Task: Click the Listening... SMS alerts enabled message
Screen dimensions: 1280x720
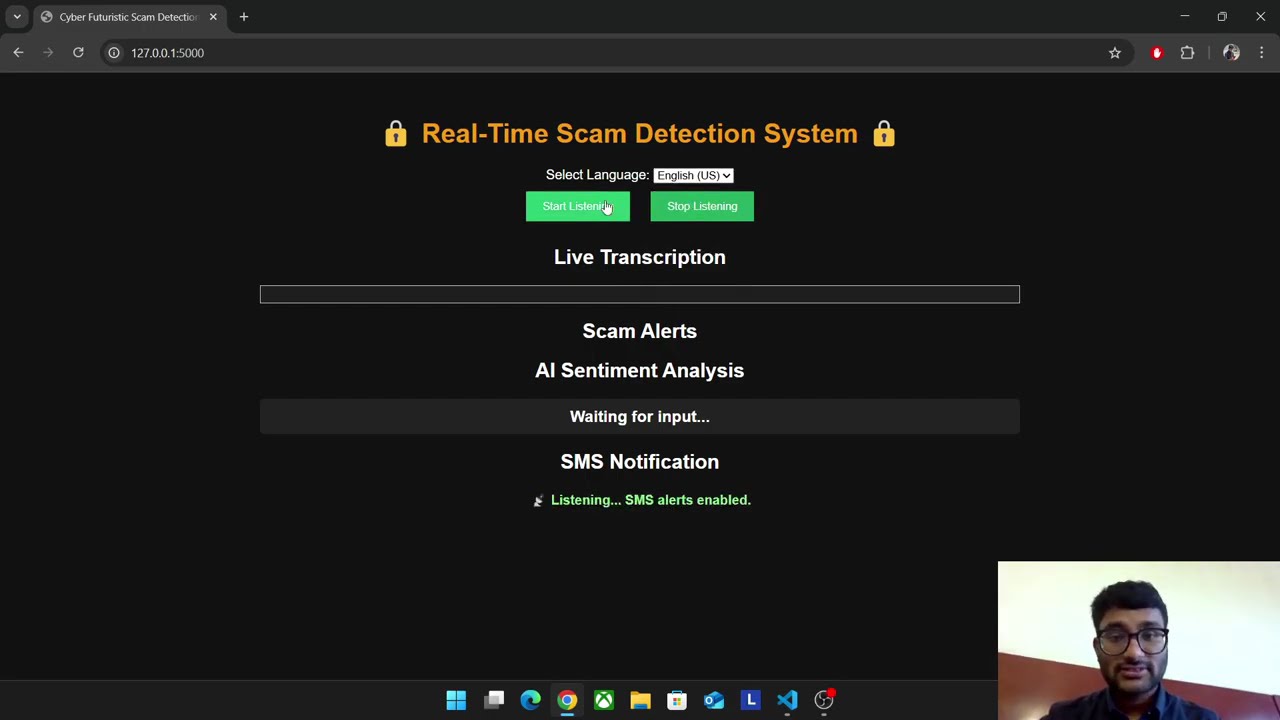Action: coord(641,500)
